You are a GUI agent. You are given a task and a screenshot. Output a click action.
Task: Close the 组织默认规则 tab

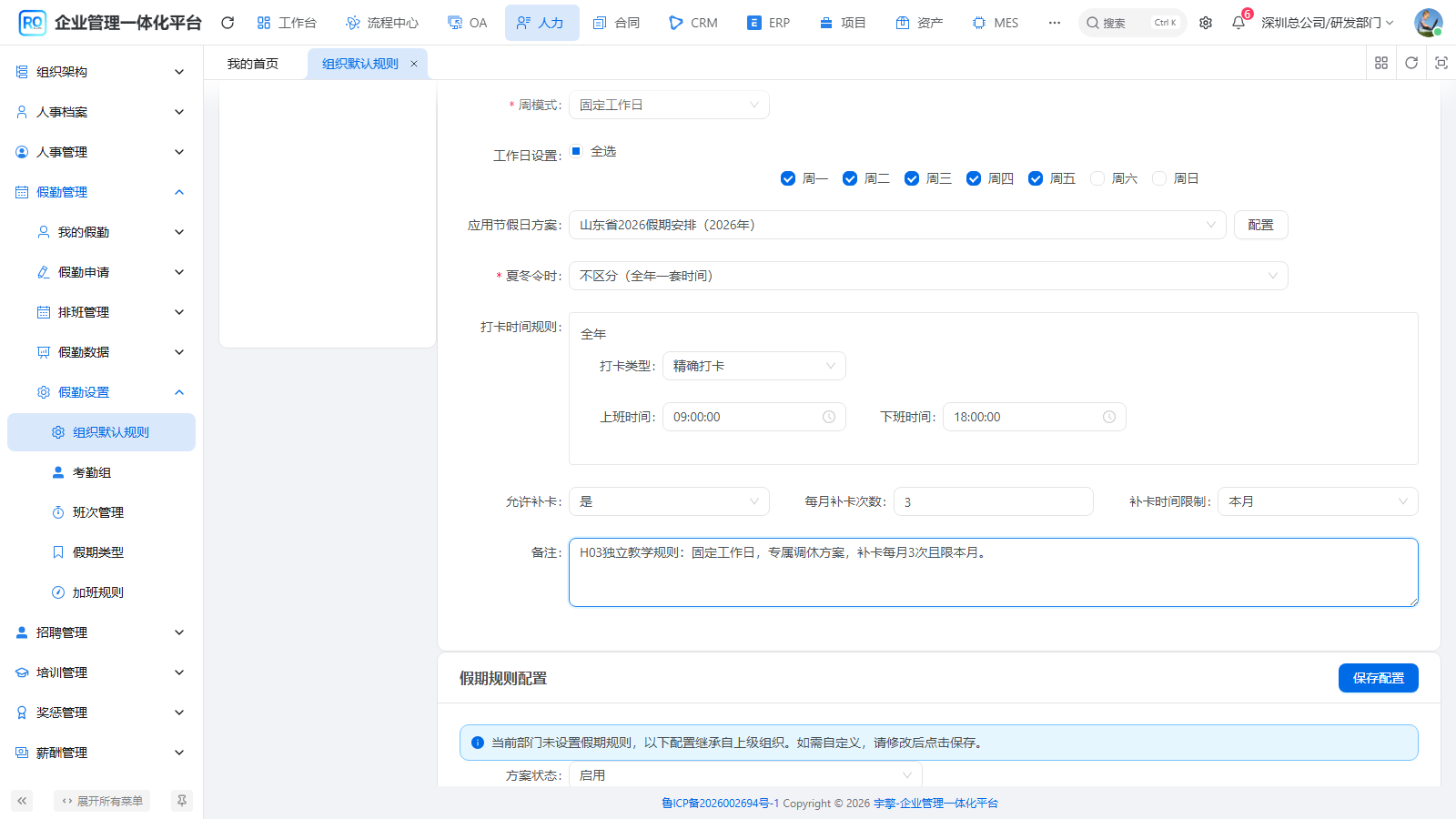(x=414, y=64)
